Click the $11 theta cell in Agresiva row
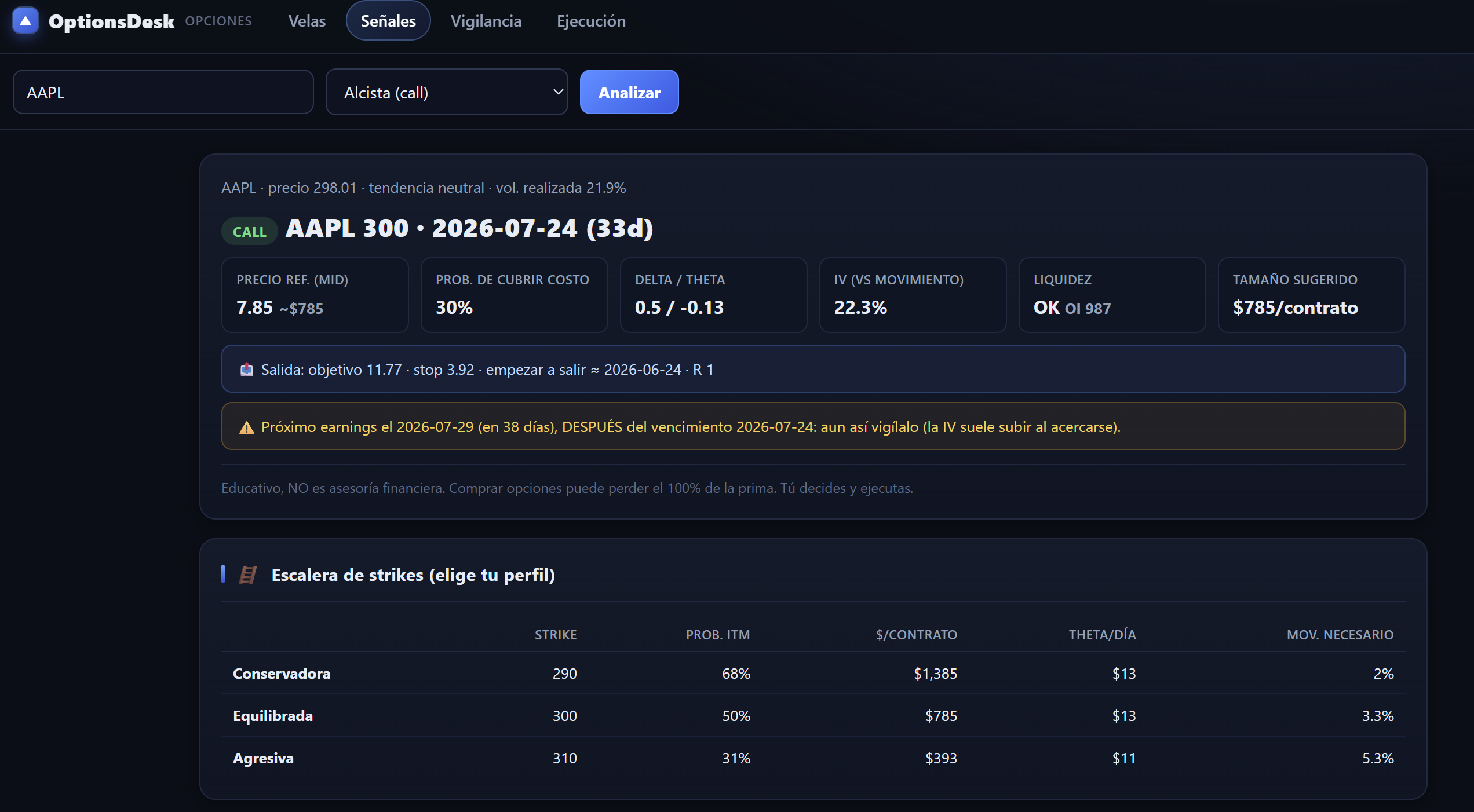Screen dimensions: 1474x812 click(1124, 758)
